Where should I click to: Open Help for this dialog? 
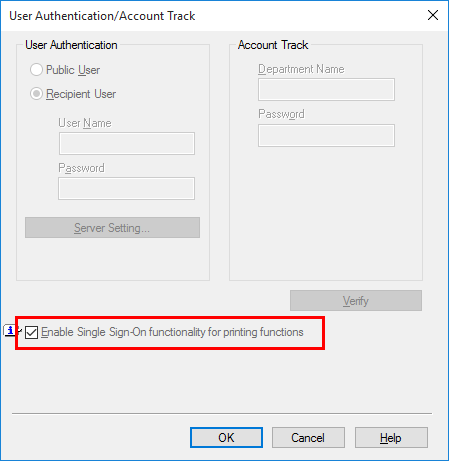coord(391,438)
